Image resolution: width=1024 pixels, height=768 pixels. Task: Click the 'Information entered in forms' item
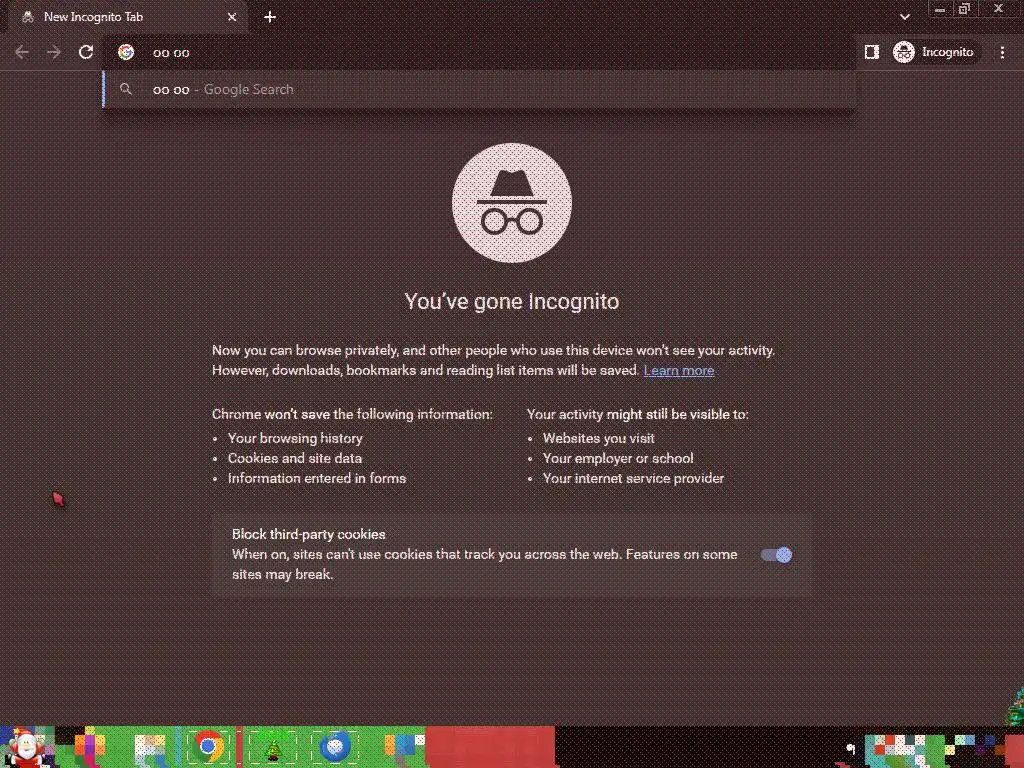pyautogui.click(x=317, y=478)
